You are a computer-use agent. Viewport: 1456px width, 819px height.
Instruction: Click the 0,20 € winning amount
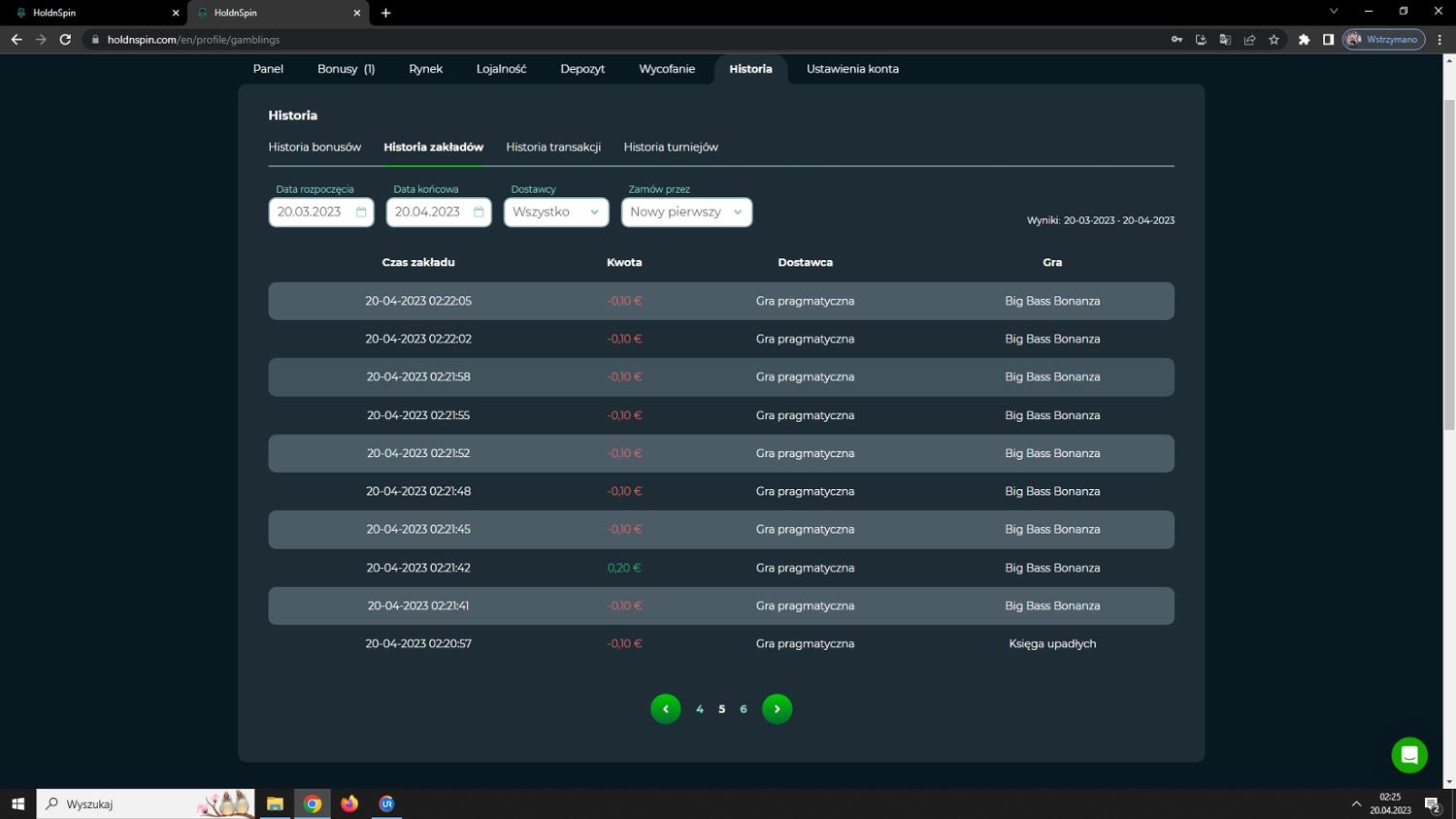pos(624,568)
